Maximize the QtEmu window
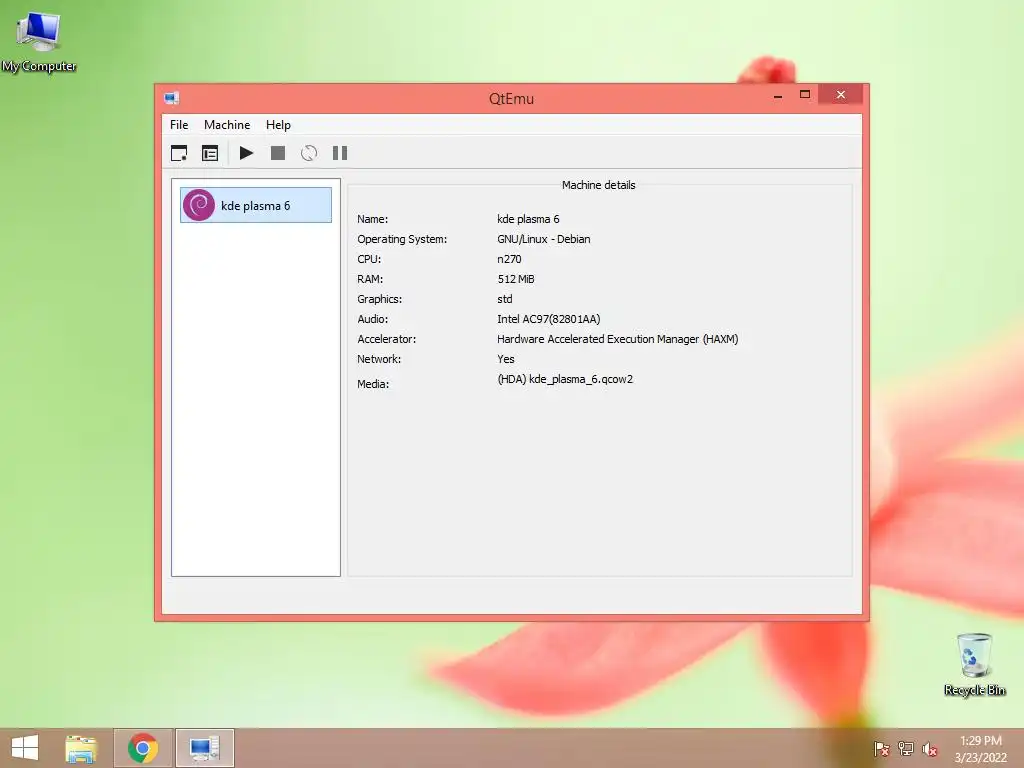Image resolution: width=1024 pixels, height=768 pixels. click(805, 95)
